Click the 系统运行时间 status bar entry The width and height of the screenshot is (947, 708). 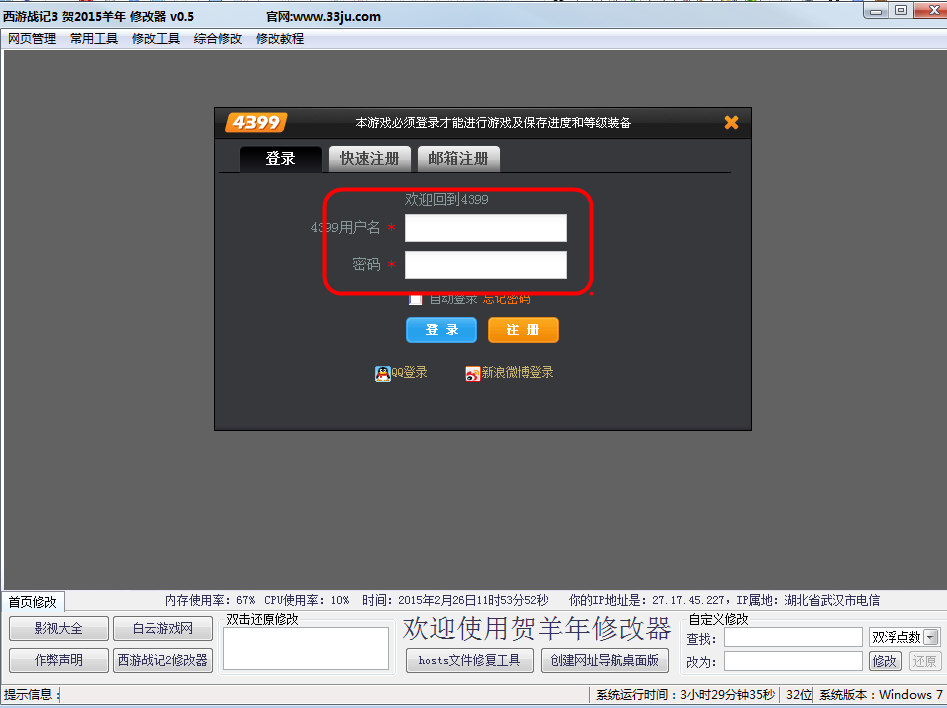tap(685, 695)
